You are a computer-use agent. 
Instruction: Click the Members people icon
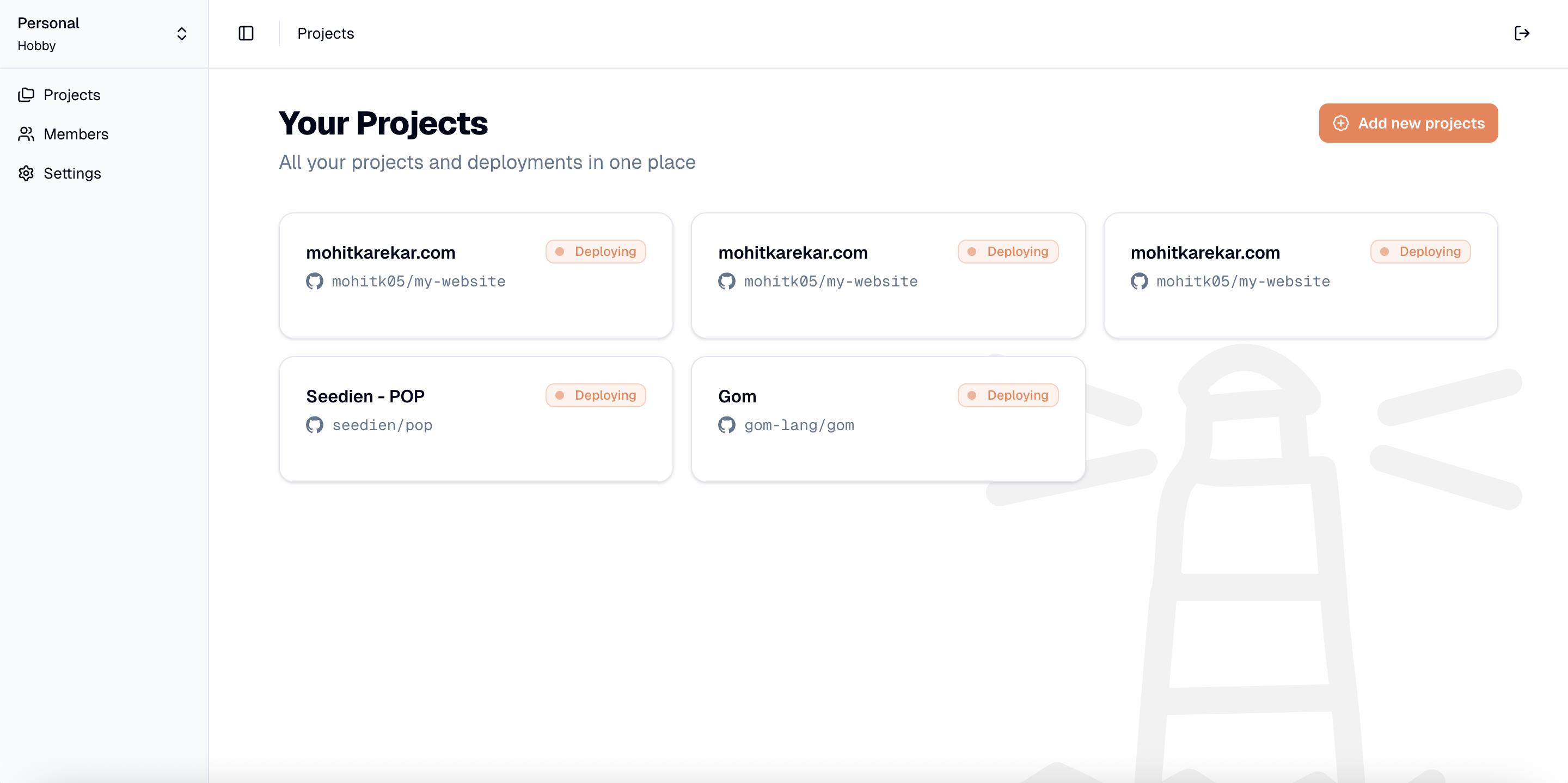click(x=27, y=134)
